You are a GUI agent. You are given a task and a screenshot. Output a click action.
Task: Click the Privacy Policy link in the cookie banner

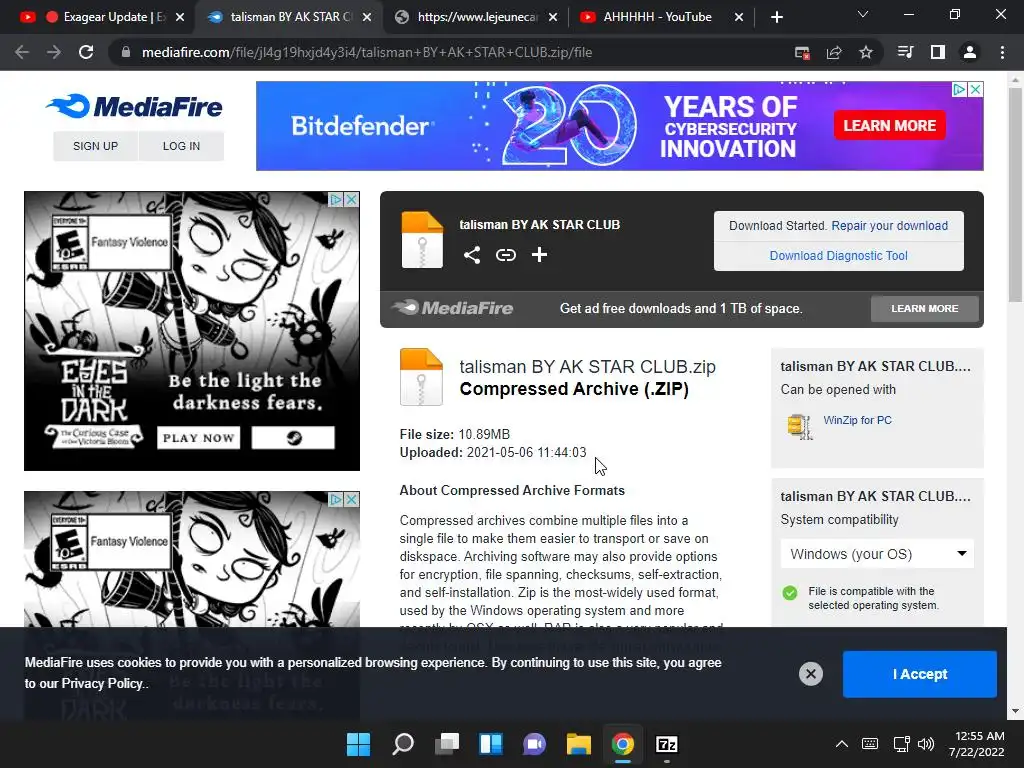point(102,683)
